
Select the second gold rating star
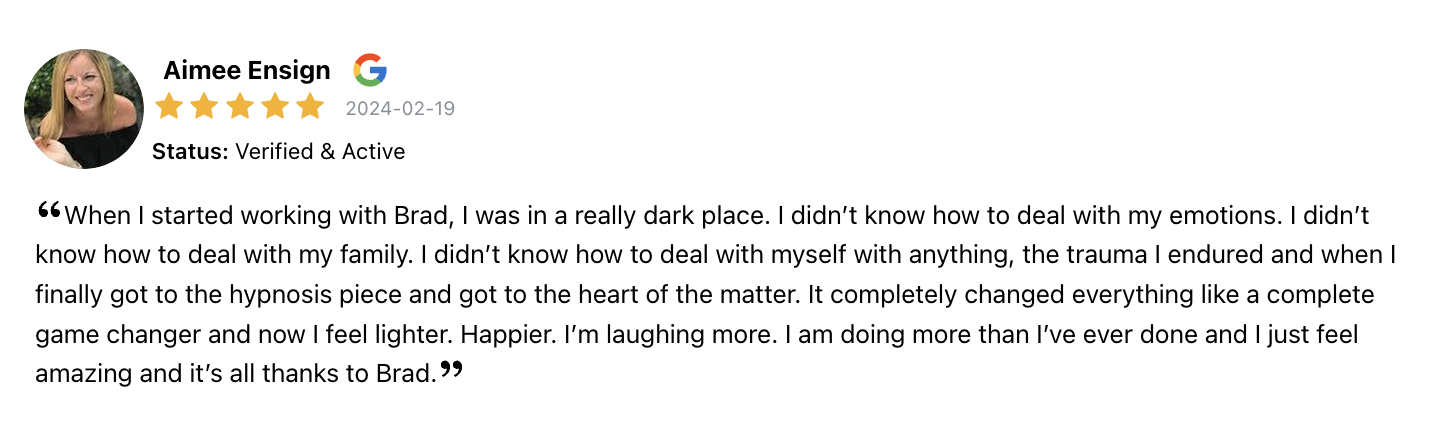pyautogui.click(x=204, y=106)
